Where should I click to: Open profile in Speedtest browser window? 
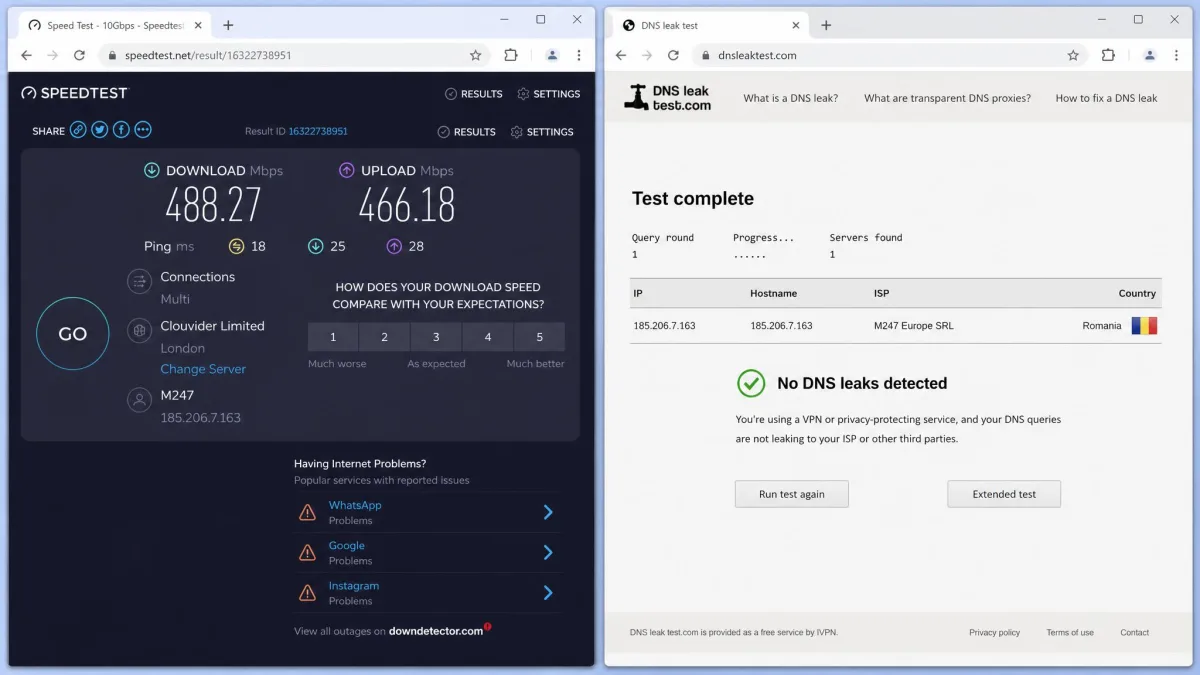(x=552, y=56)
